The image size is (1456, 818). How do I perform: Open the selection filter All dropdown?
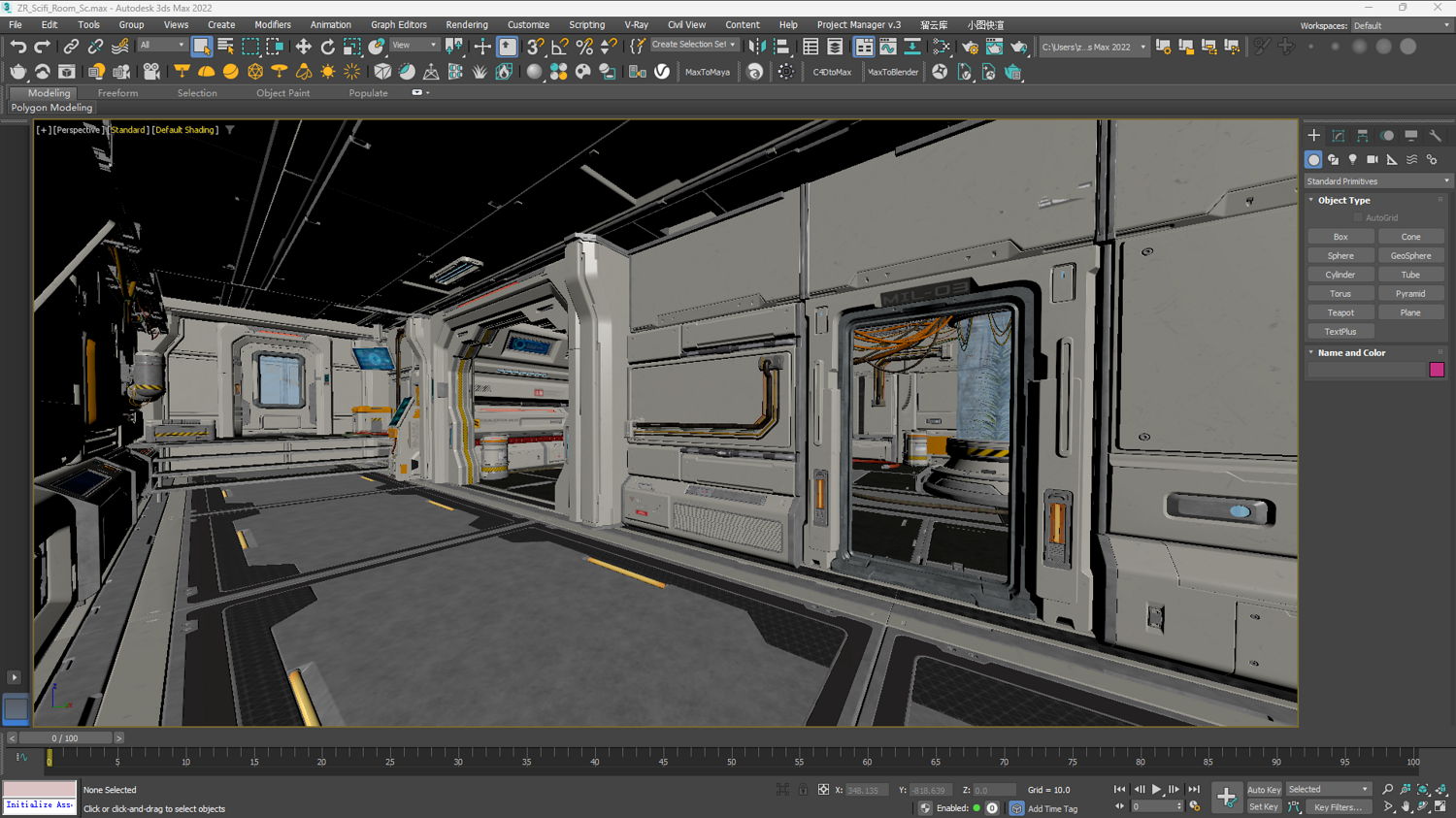tap(161, 46)
